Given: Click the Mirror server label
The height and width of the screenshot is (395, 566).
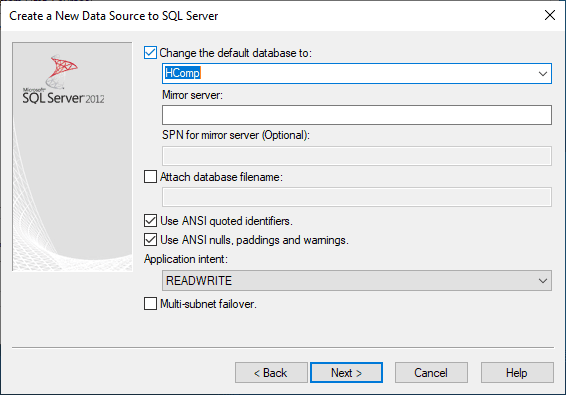Looking at the screenshot, I should 192,95.
